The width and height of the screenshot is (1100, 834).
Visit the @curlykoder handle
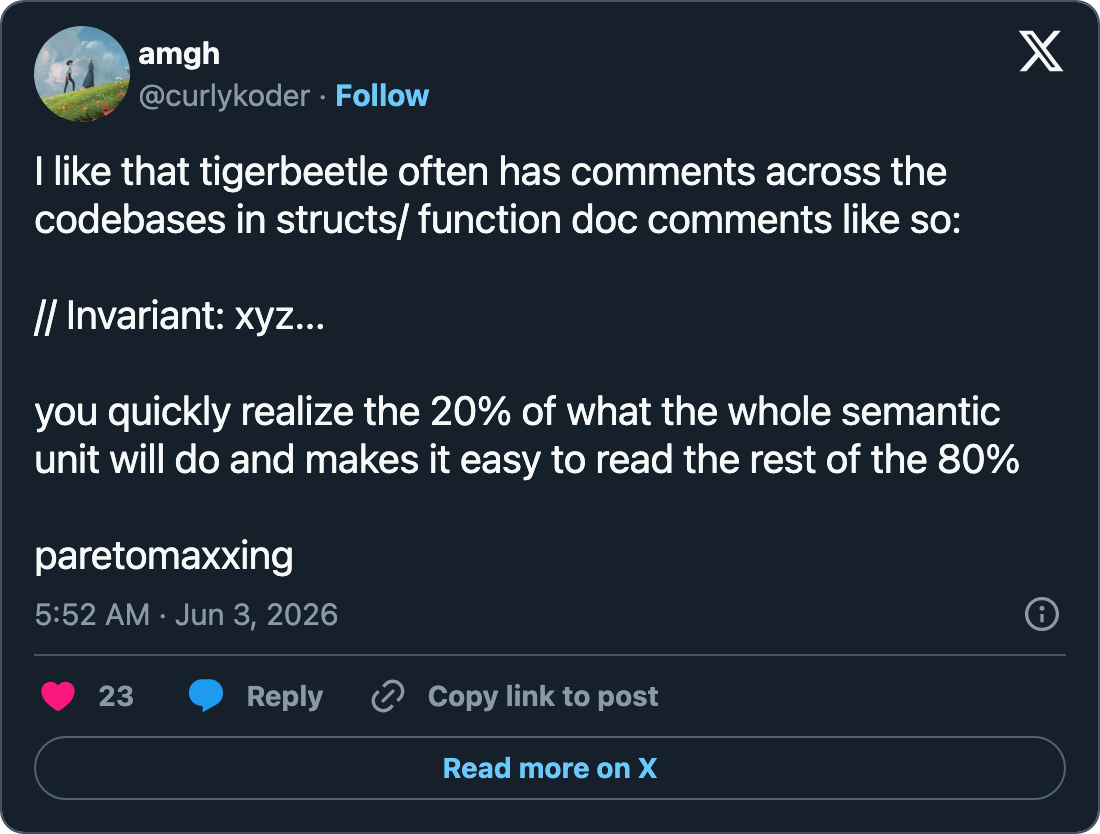tap(224, 96)
